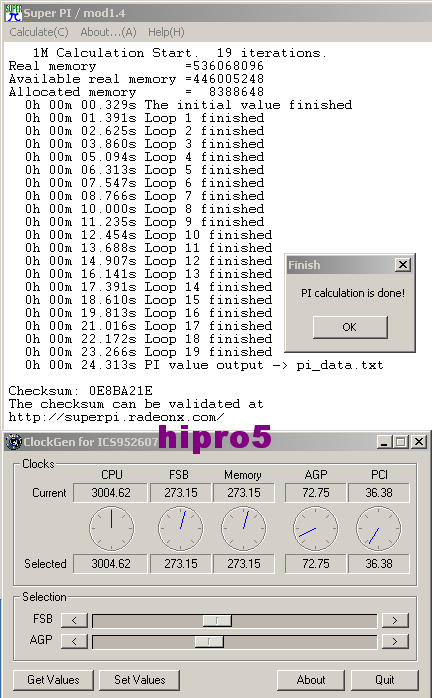The image size is (432, 698).
Task: Confirm the Finish dialog with OK
Action: point(350,327)
